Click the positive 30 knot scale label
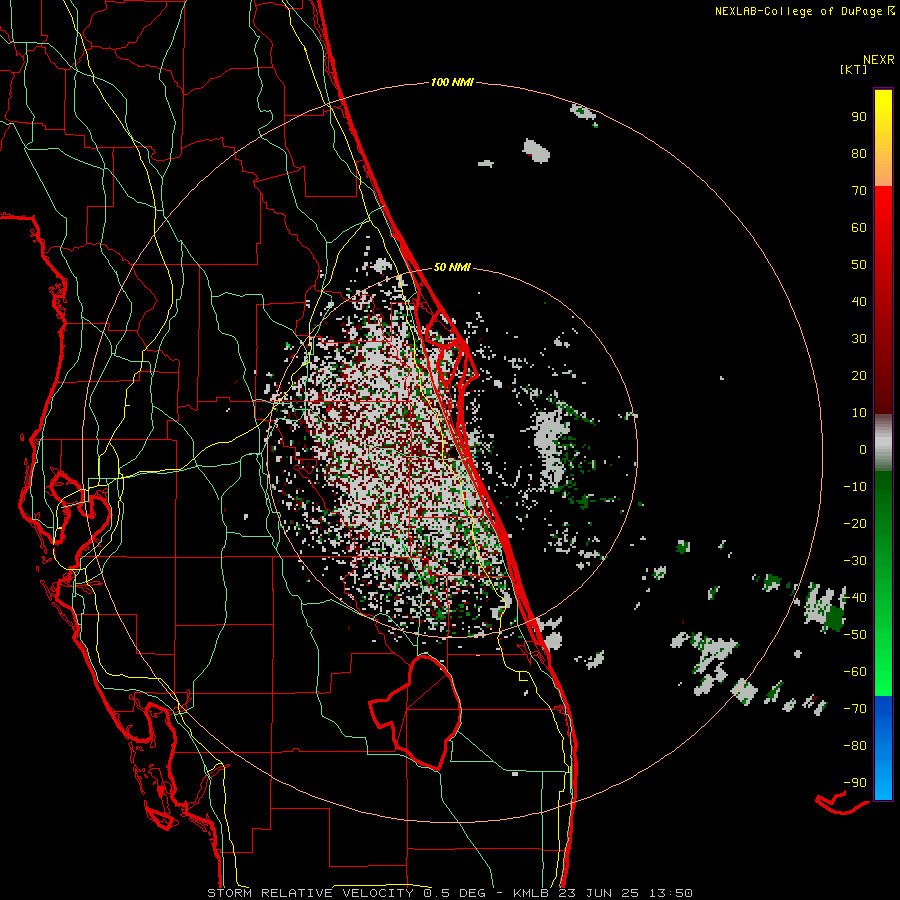This screenshot has width=900, height=900. pyautogui.click(x=859, y=339)
